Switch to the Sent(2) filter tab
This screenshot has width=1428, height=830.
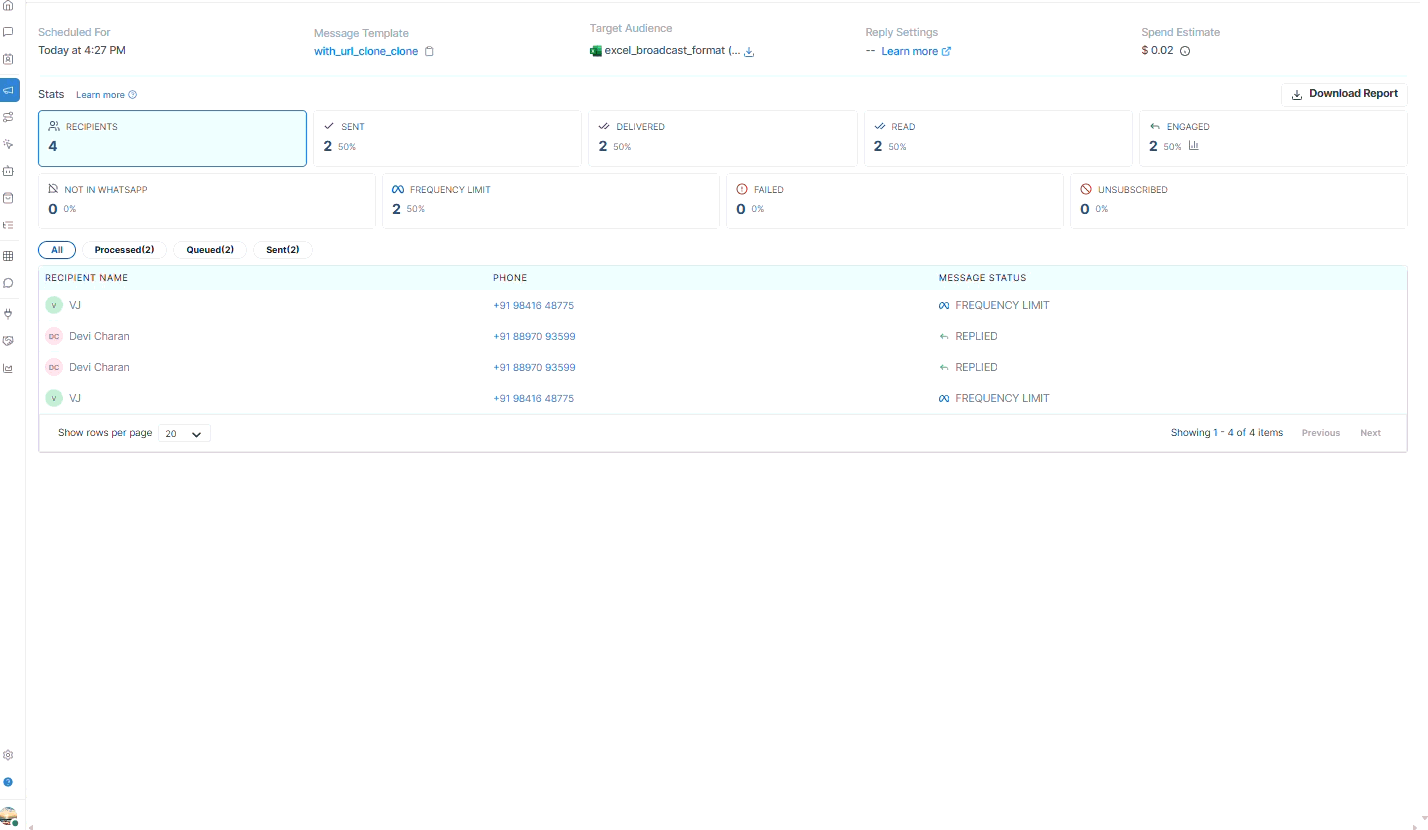pyautogui.click(x=283, y=250)
